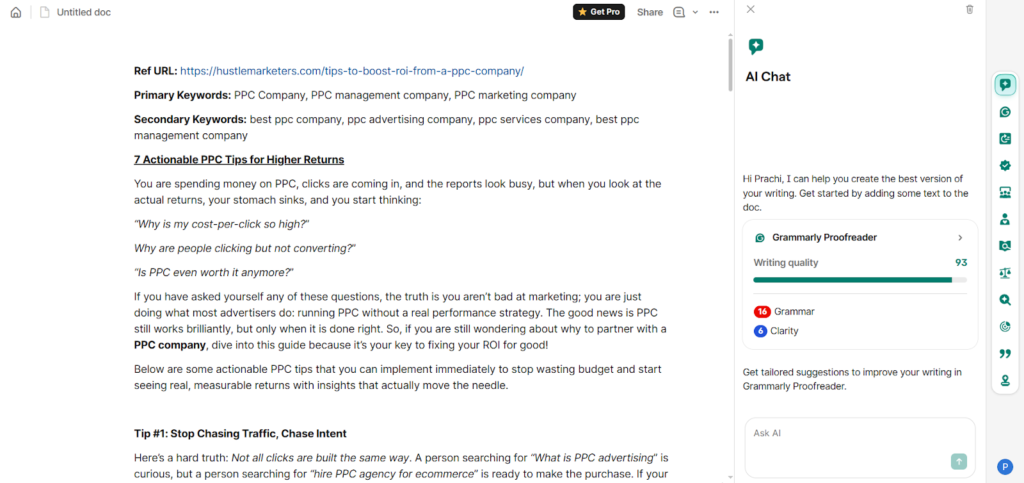Open the user profile avatar P

(x=1005, y=466)
